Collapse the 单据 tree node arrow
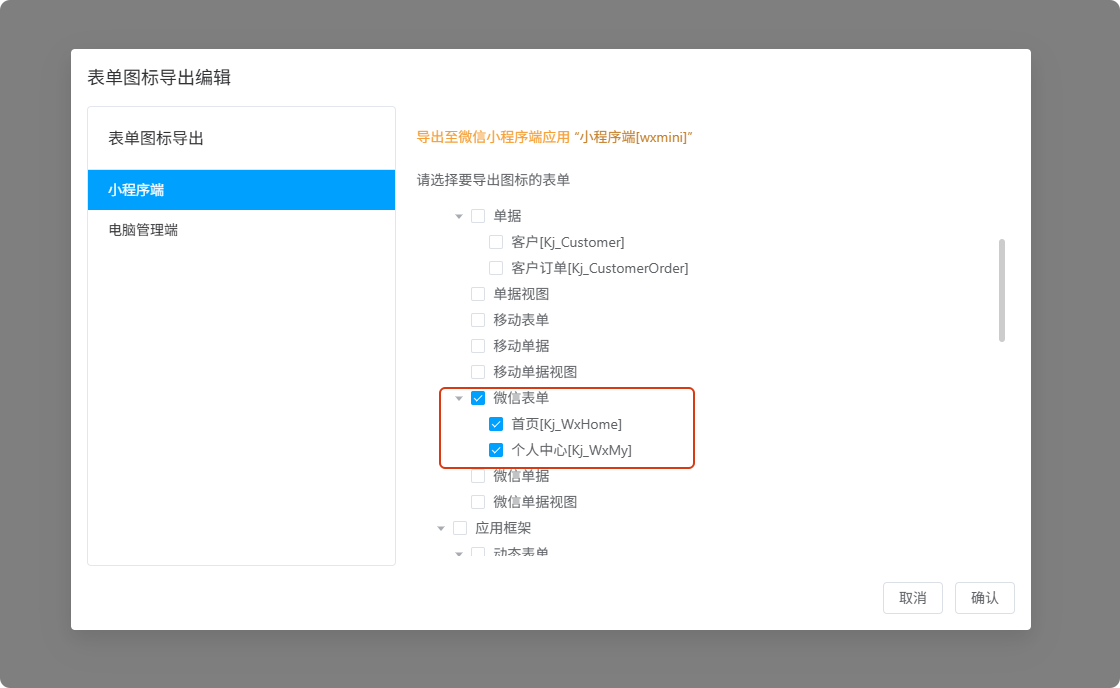Image resolution: width=1120 pixels, height=688 pixels. tap(459, 216)
